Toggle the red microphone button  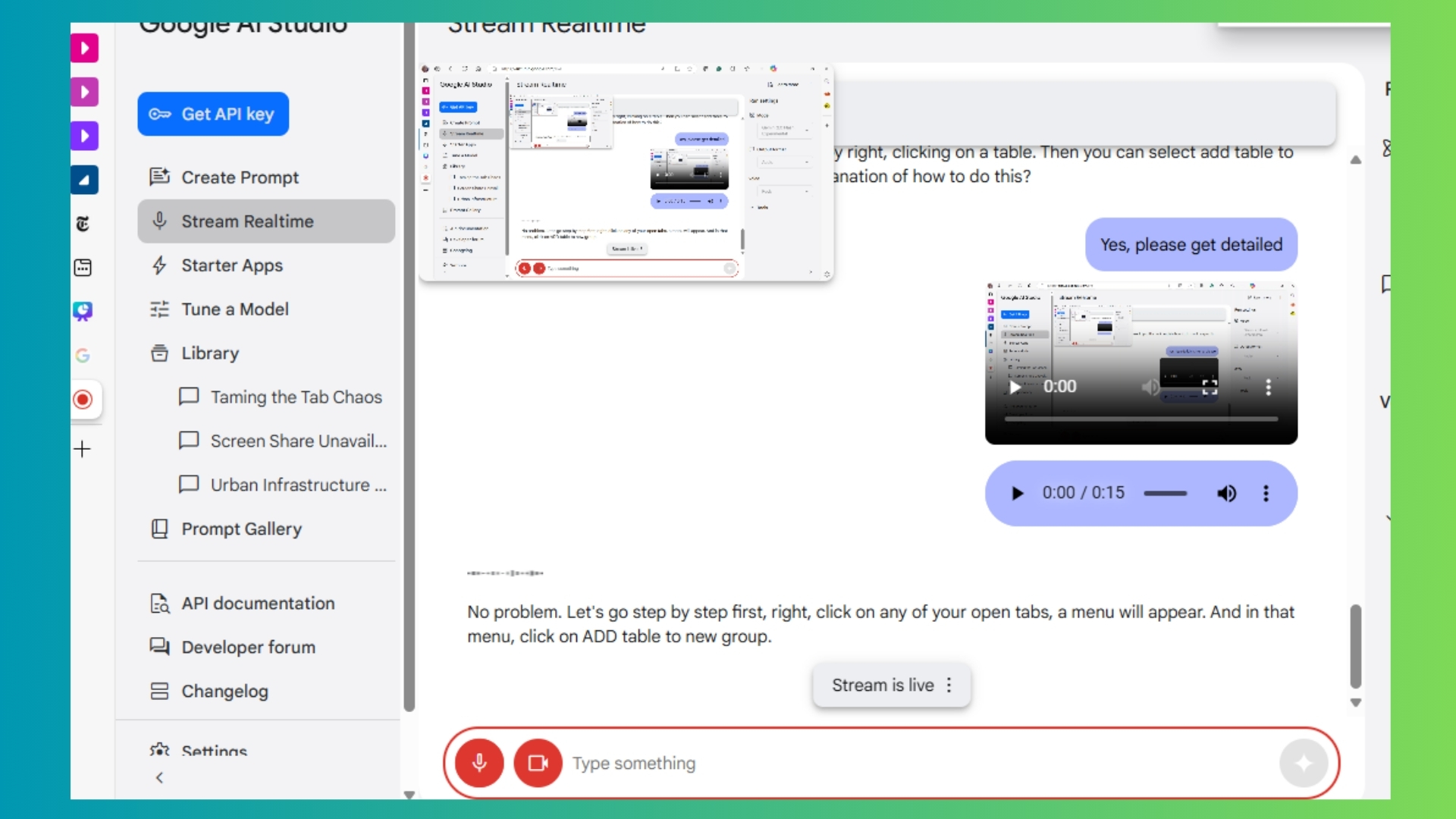479,763
